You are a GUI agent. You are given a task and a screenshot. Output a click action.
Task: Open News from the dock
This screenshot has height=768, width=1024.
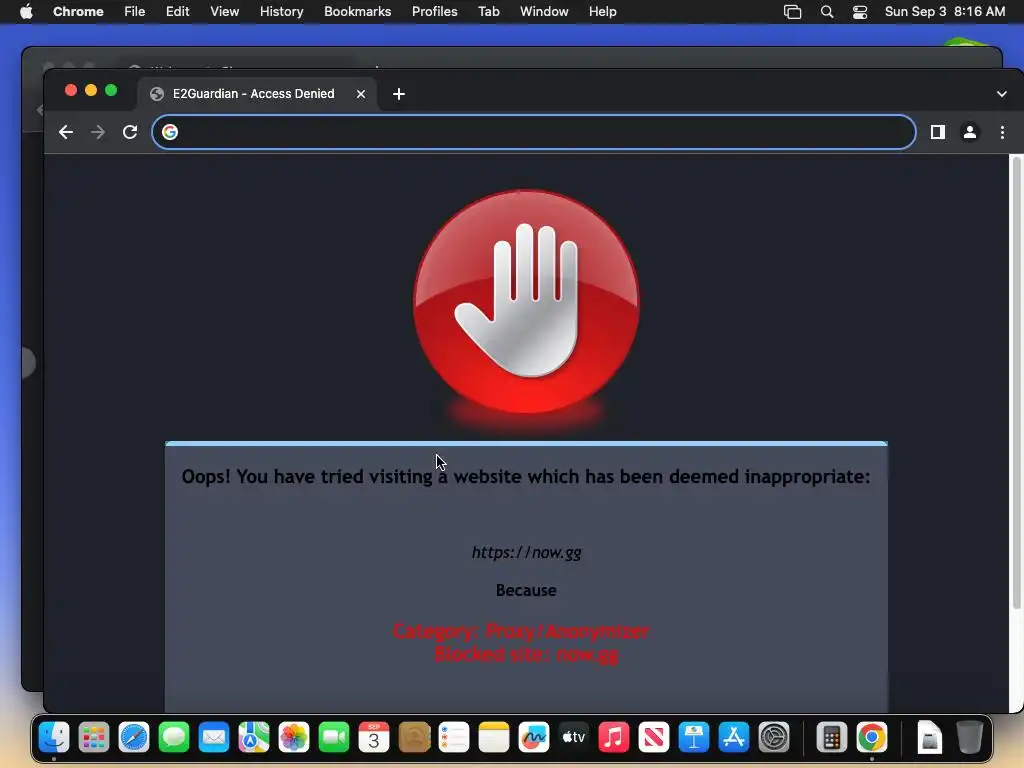coord(654,738)
